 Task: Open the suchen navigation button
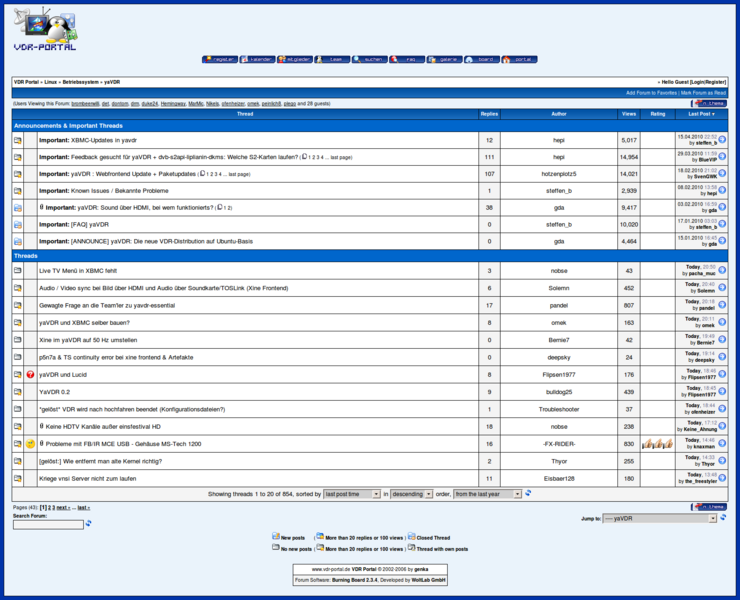pyautogui.click(x=370, y=59)
